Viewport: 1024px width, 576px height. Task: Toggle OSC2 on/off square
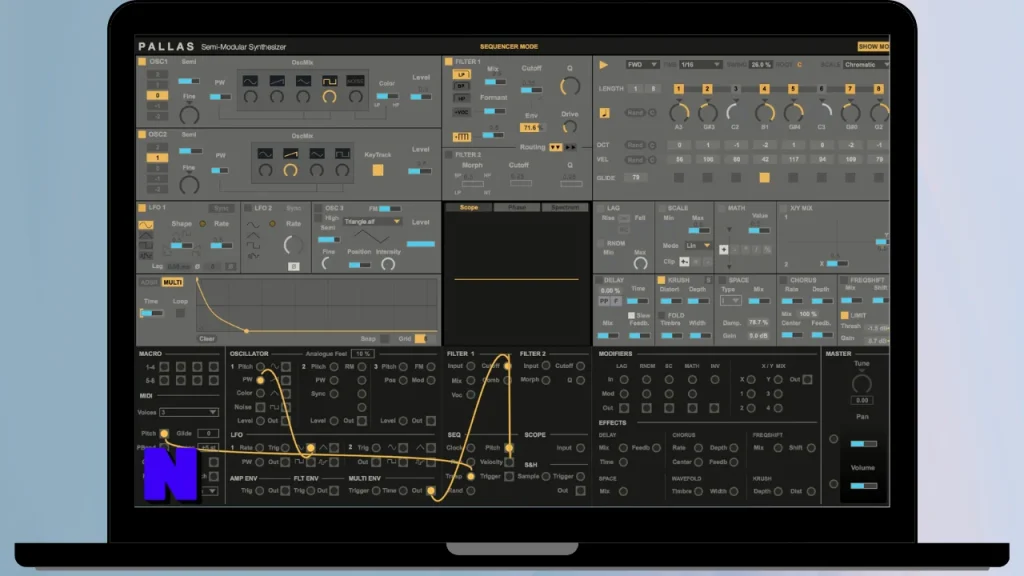pos(142,135)
